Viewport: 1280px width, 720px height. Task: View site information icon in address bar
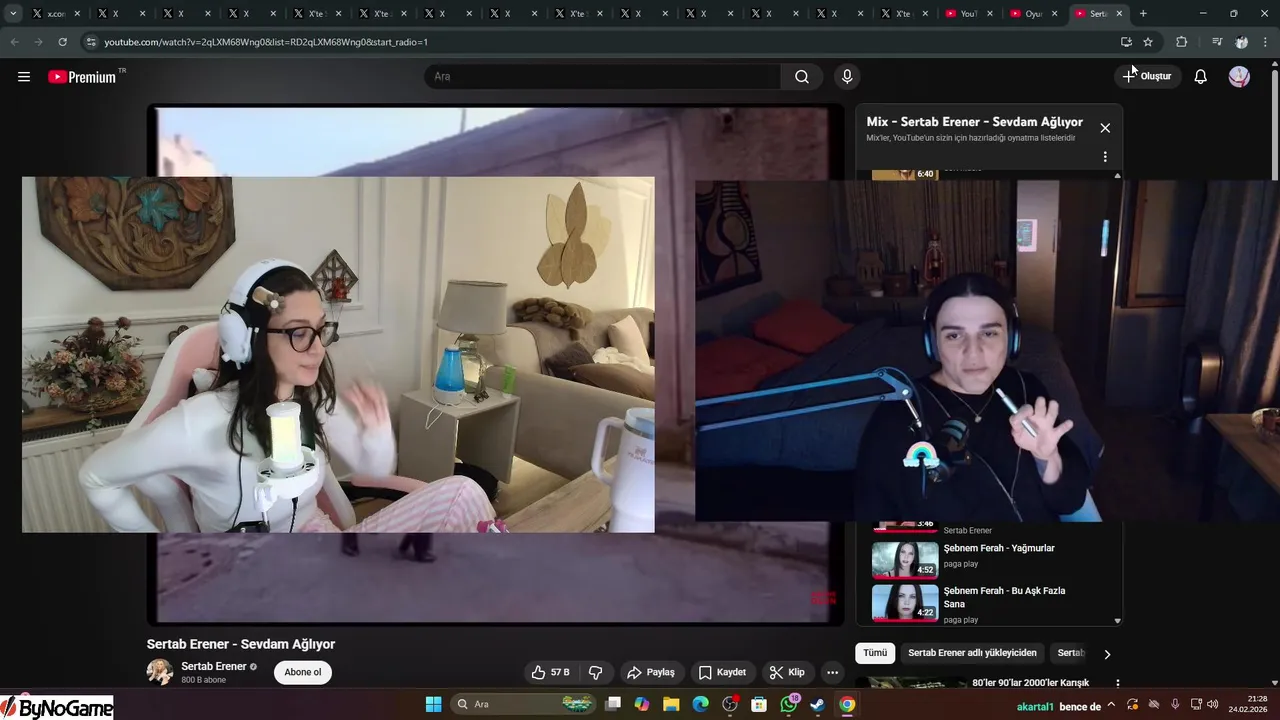click(x=91, y=42)
